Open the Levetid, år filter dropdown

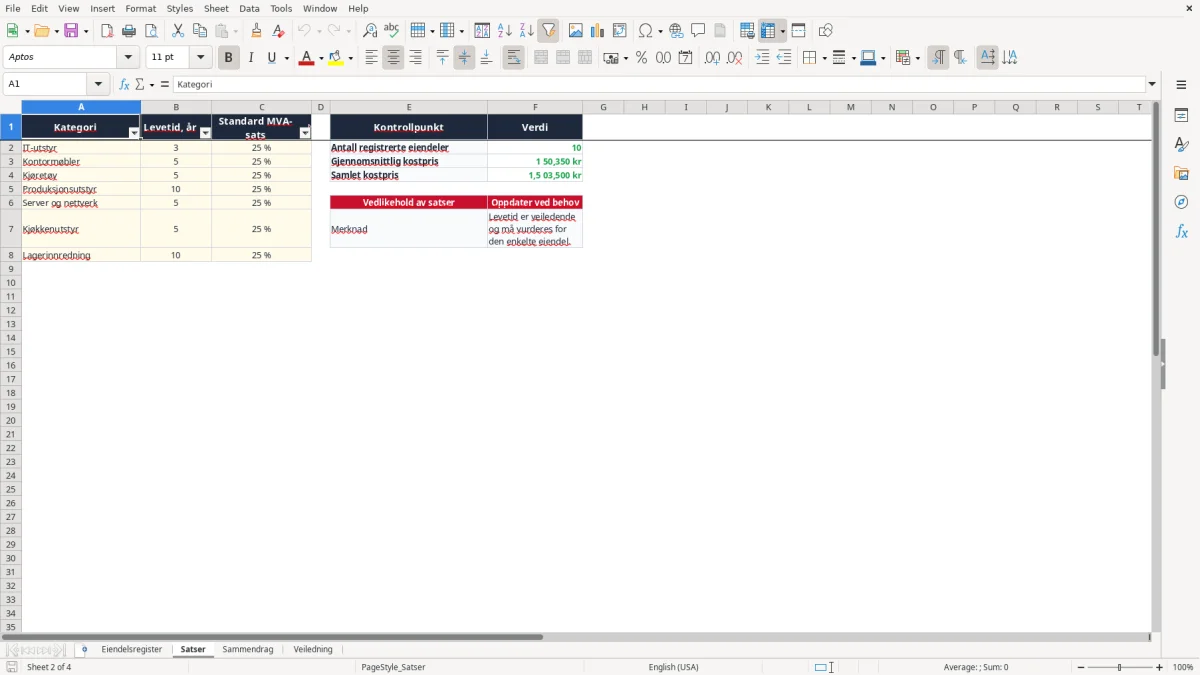pos(205,133)
